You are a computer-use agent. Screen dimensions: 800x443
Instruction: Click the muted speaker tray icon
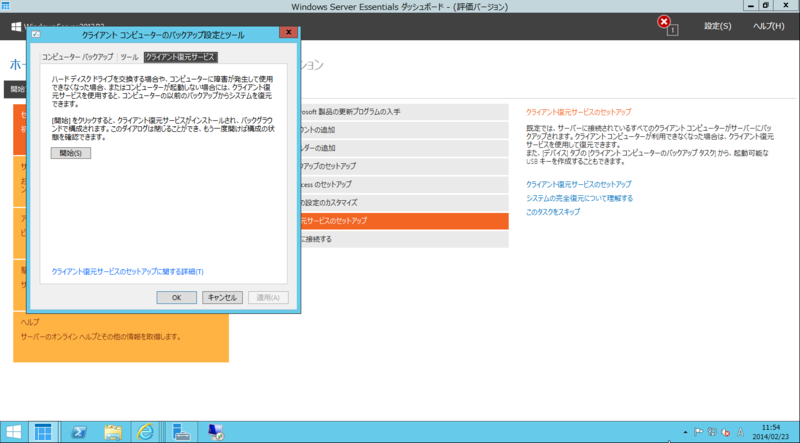click(726, 432)
